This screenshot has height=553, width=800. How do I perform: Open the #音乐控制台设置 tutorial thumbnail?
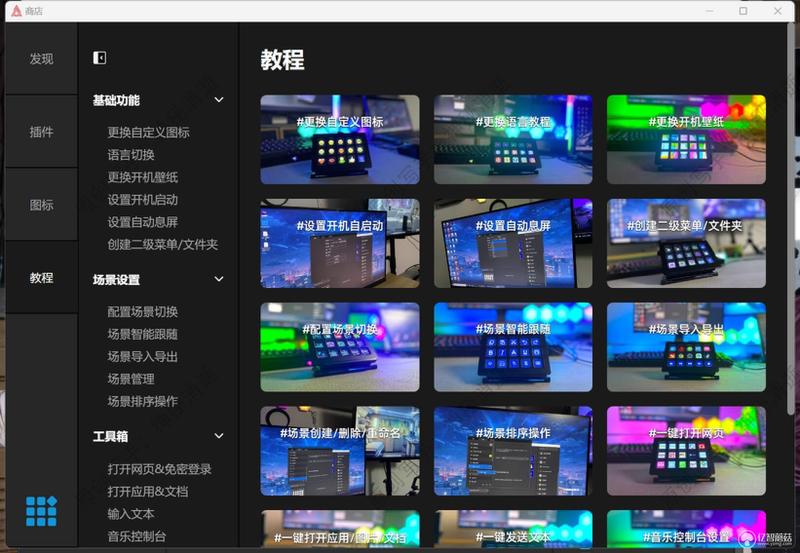tap(686, 530)
